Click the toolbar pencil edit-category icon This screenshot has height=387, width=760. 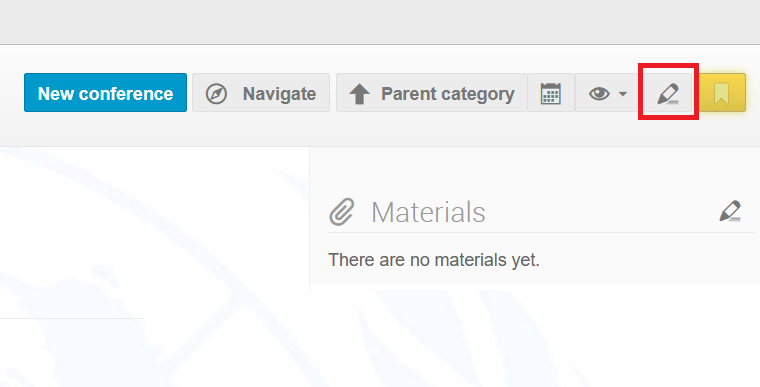668,93
